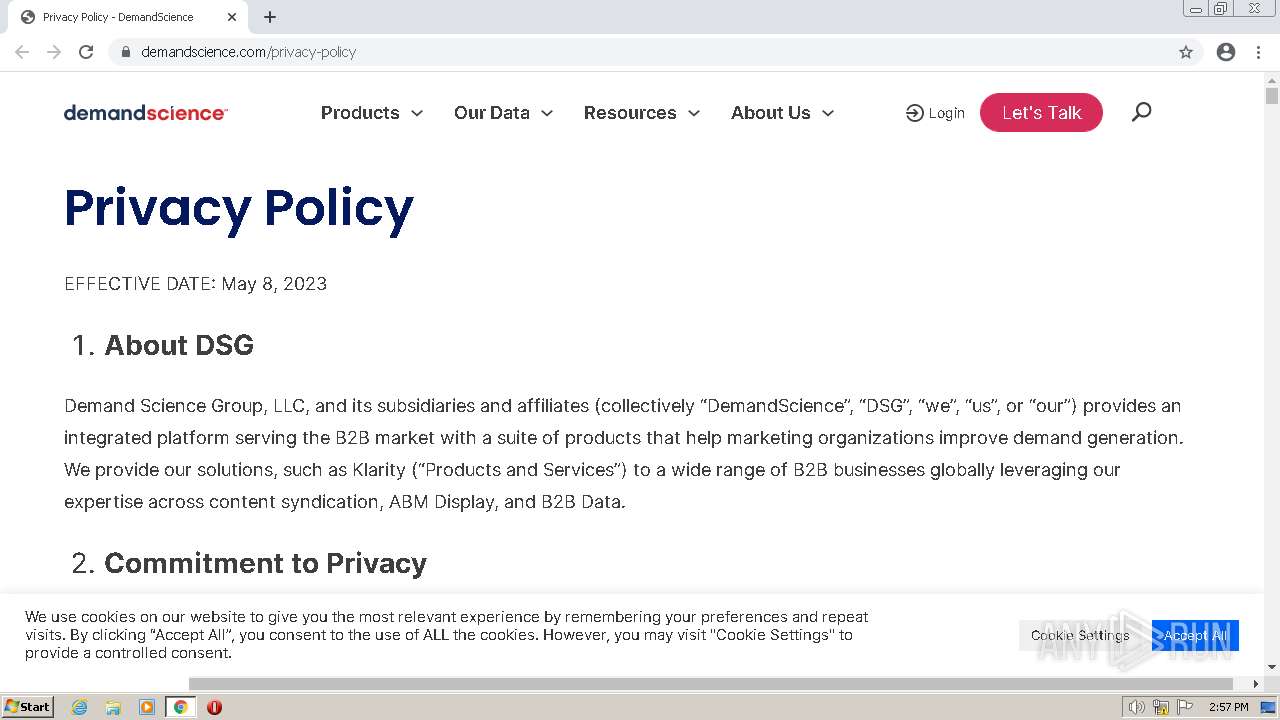Open the Resources navigation item
Screen dimensions: 1280x720
(630, 113)
